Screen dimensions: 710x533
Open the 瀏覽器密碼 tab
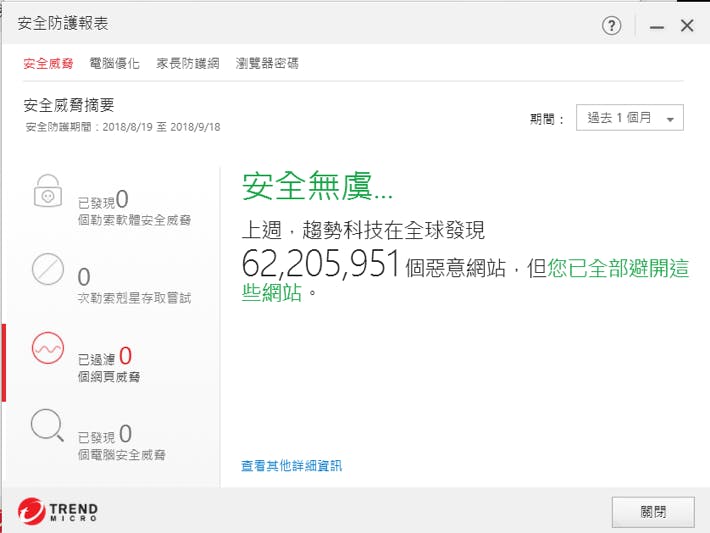tap(267, 63)
